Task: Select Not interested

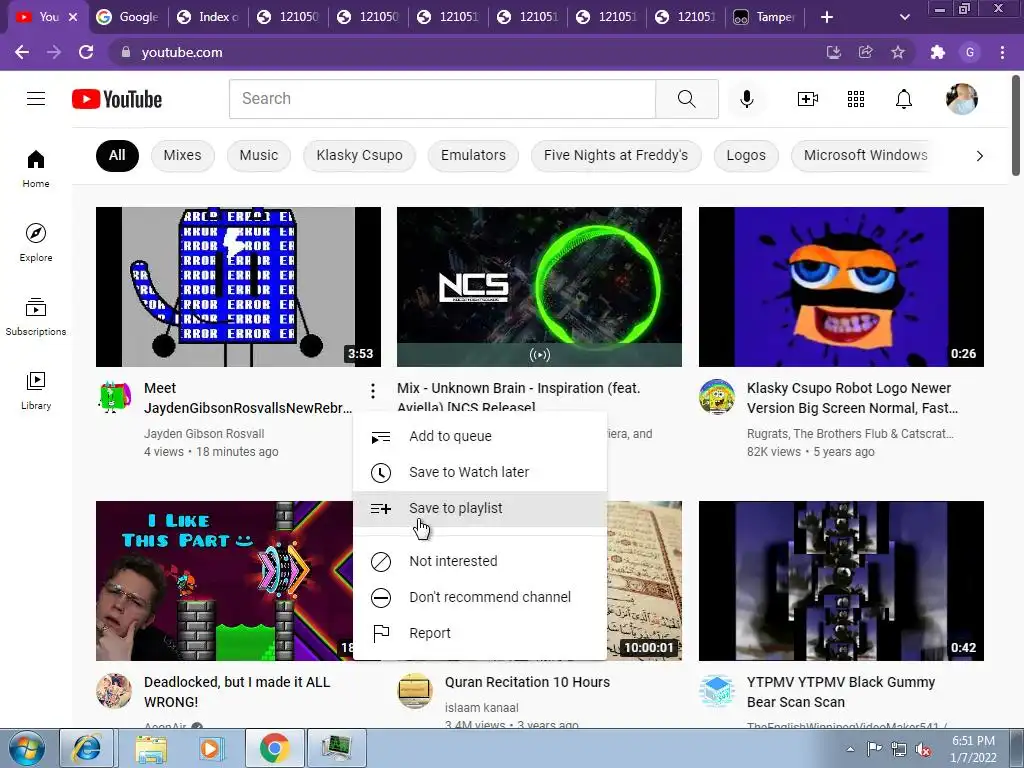Action: pos(480,561)
